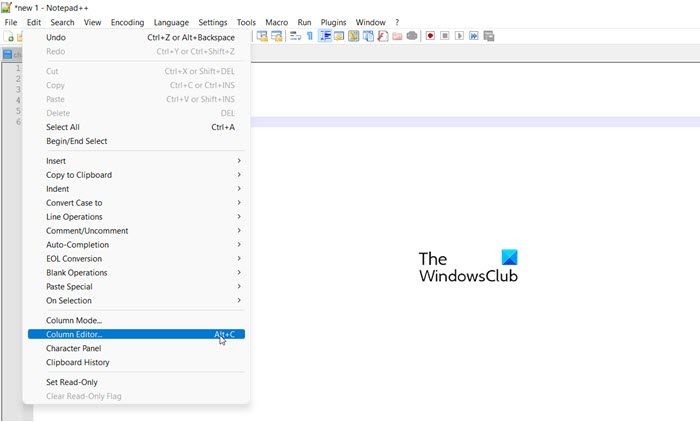Choose Begin/End Select menu entry
This screenshot has width=700, height=422.
[x=136, y=141]
